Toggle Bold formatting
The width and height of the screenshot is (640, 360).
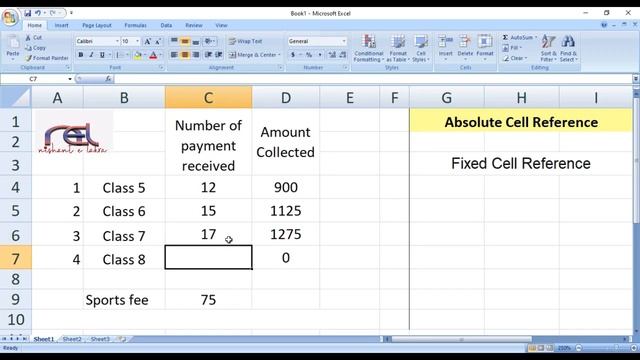click(80, 55)
